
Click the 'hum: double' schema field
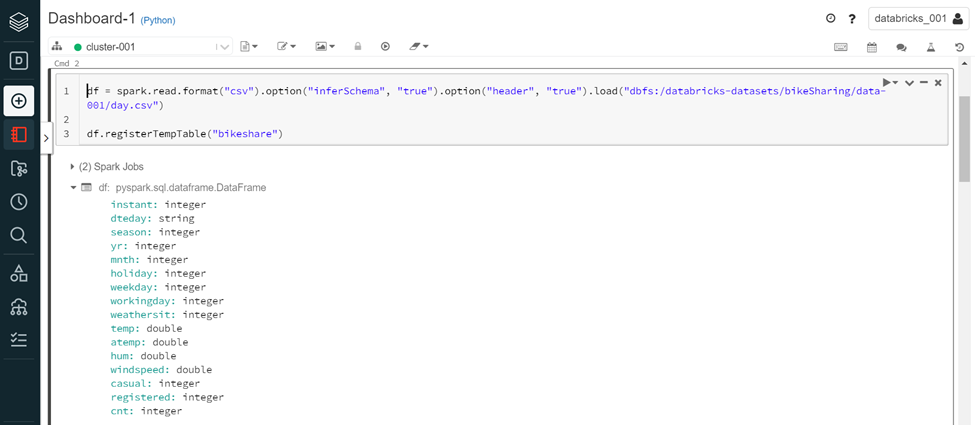click(x=143, y=356)
